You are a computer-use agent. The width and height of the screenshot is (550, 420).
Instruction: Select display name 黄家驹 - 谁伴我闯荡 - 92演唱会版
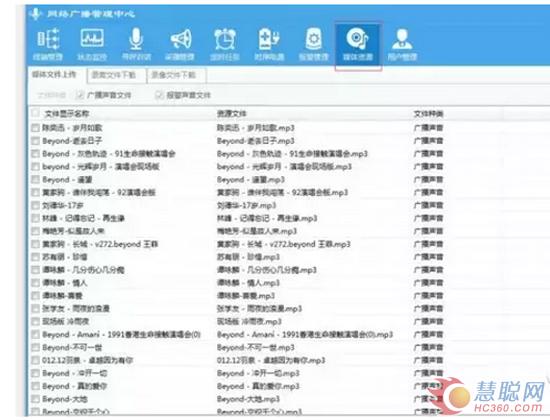click(99, 193)
